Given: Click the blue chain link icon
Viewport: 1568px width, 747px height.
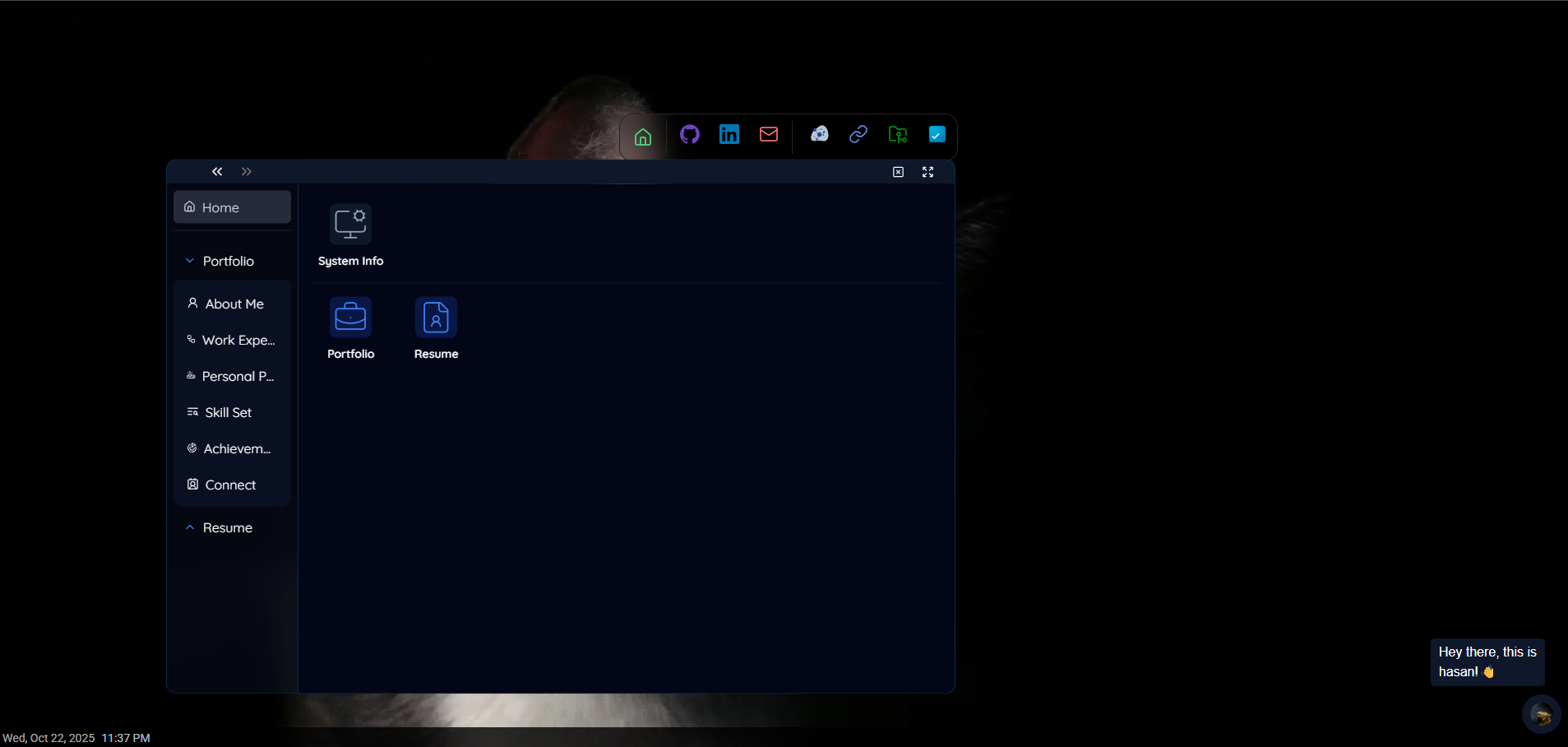Looking at the screenshot, I should click(x=858, y=135).
